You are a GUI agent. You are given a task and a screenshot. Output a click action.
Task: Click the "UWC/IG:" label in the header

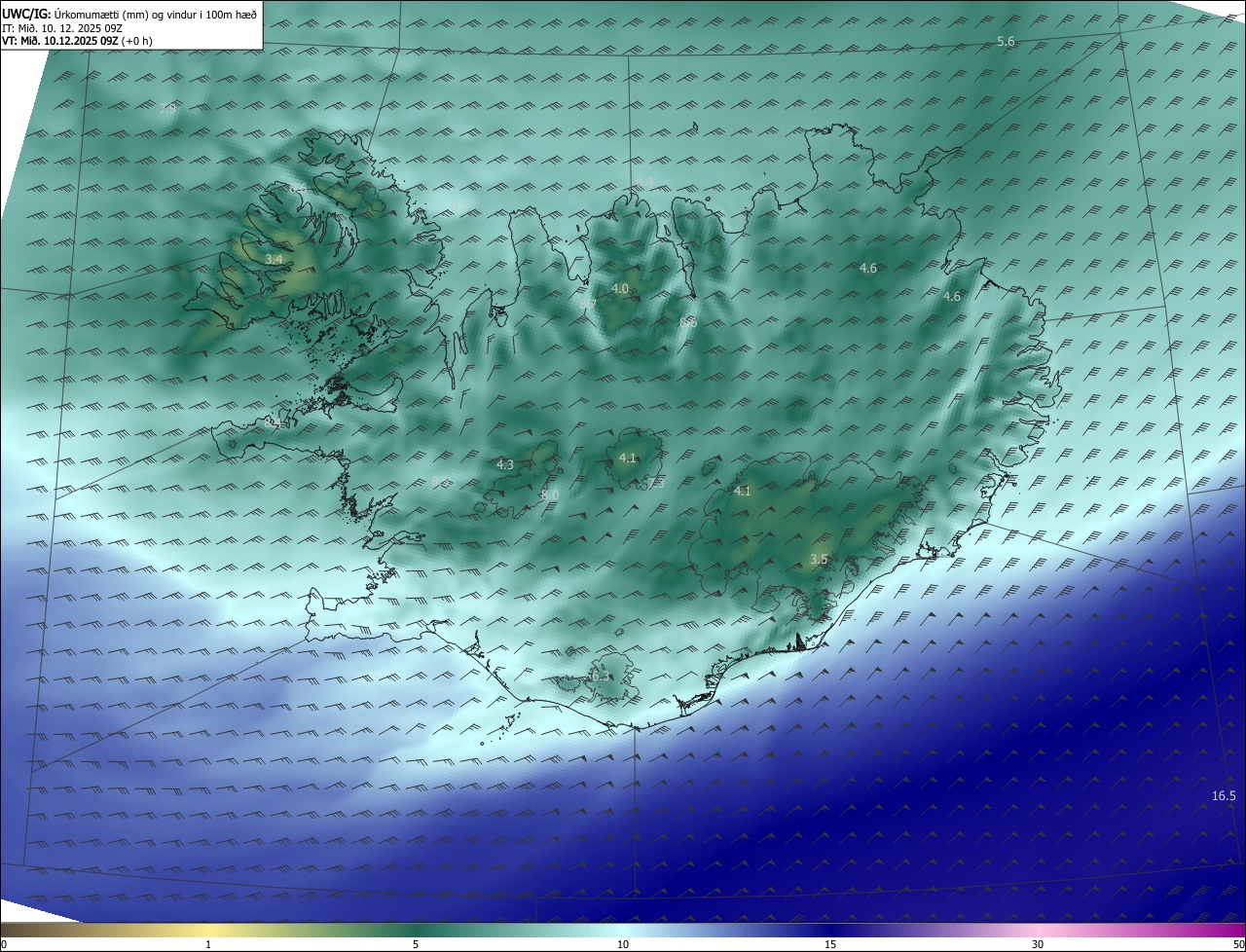coord(25,14)
